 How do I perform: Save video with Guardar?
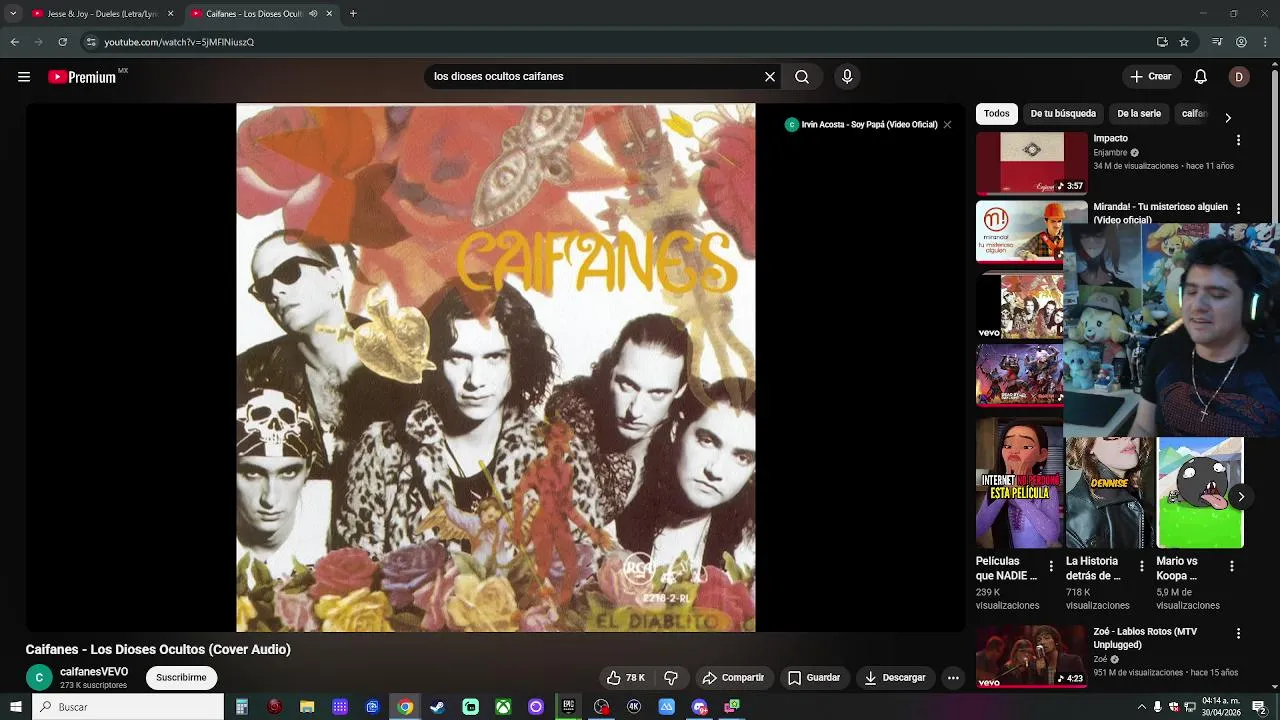coord(813,678)
